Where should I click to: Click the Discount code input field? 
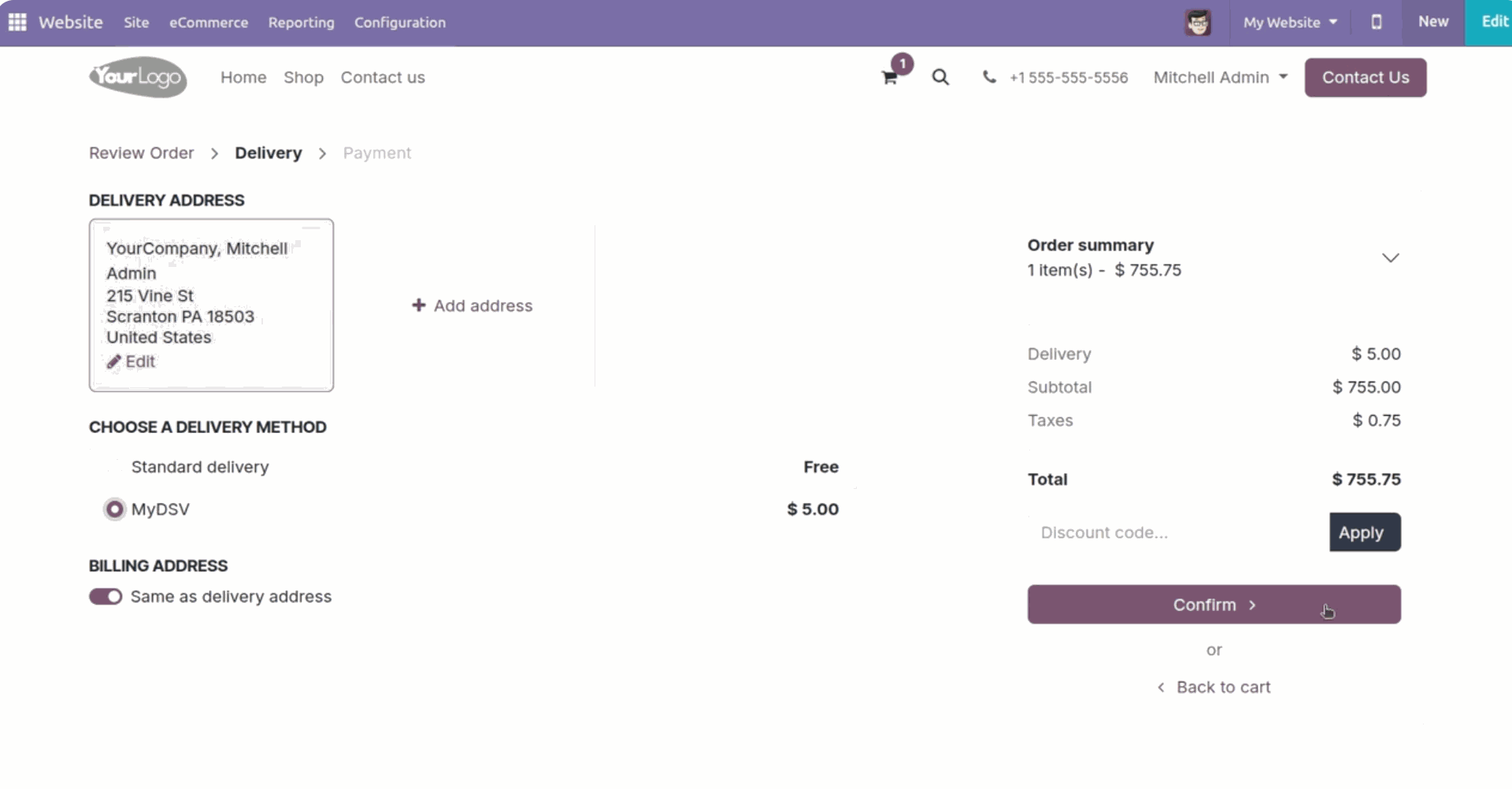pos(1177,533)
